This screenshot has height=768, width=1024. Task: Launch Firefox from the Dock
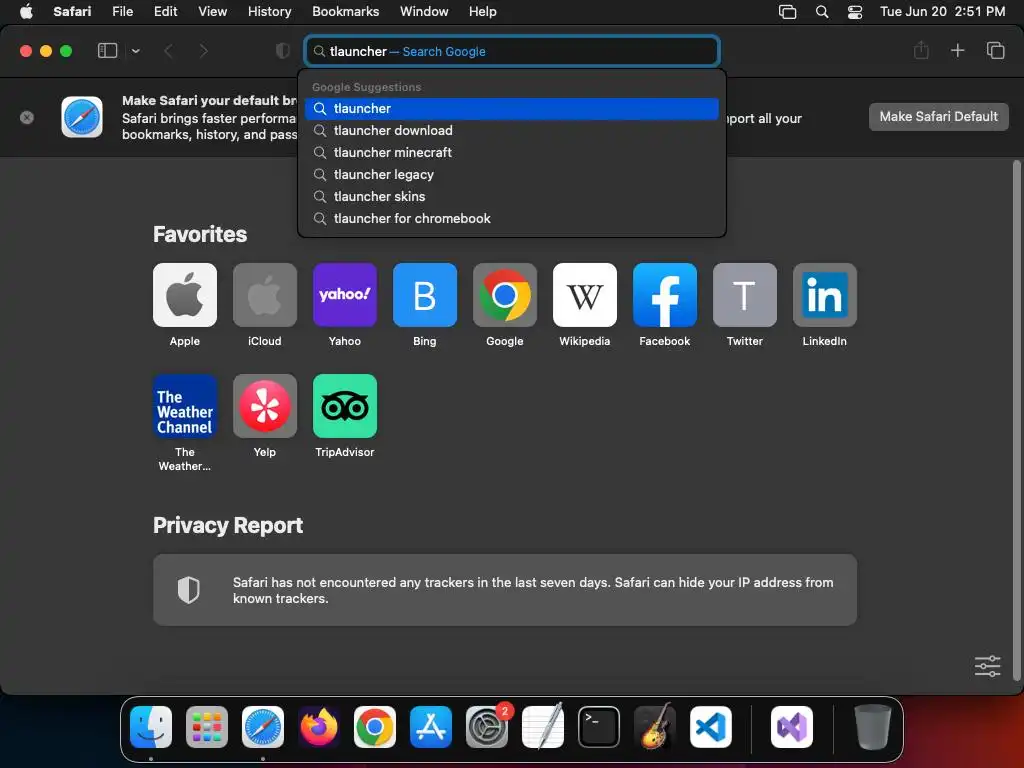319,727
